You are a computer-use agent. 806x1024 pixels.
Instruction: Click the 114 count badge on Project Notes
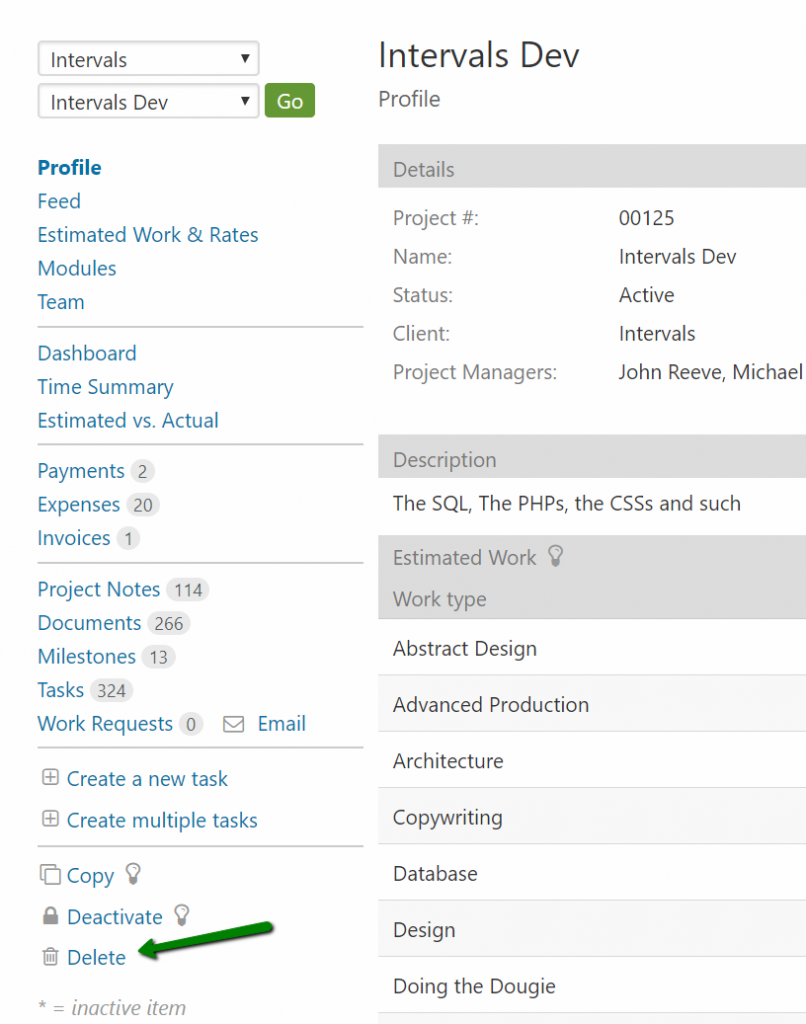pyautogui.click(x=188, y=590)
